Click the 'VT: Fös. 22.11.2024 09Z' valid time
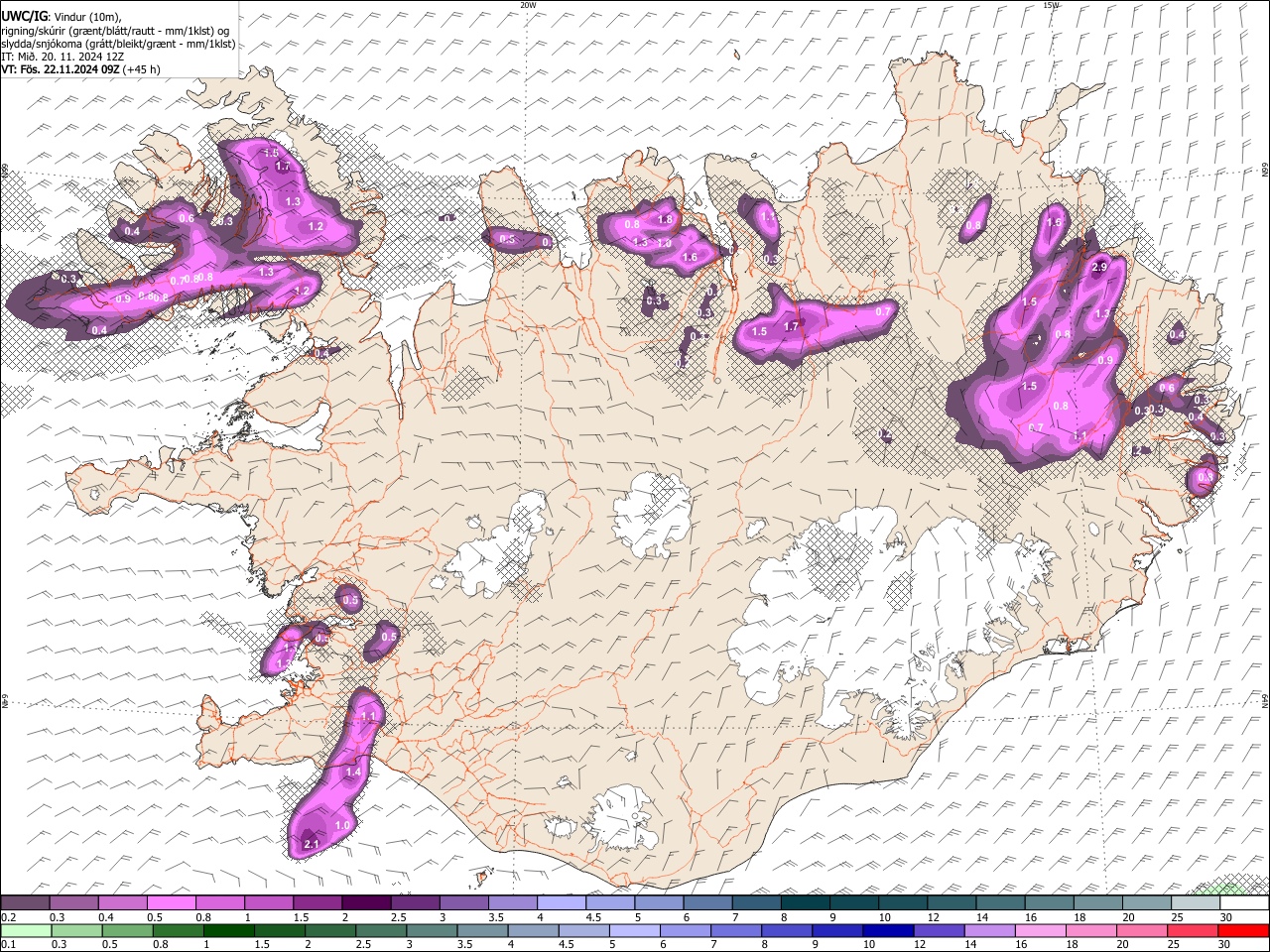 coord(61,69)
